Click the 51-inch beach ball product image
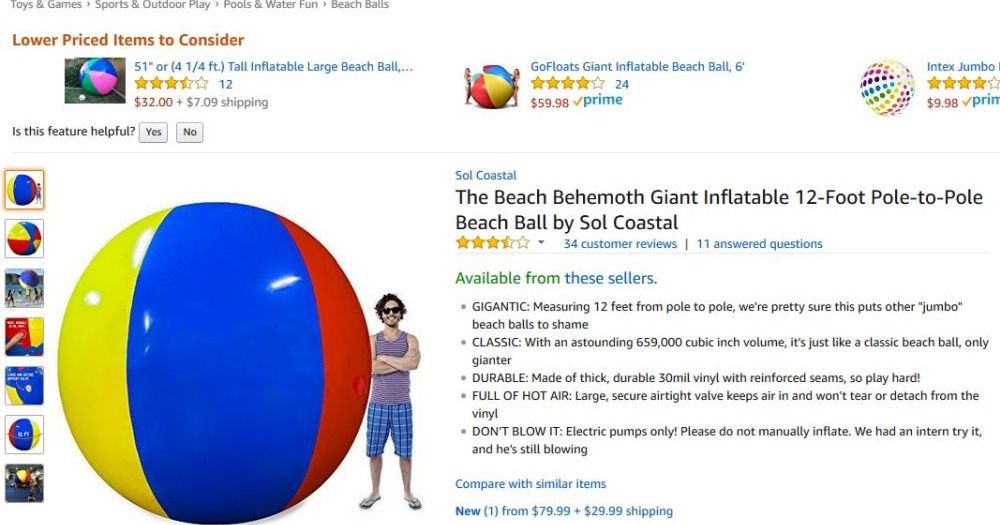 coord(95,80)
